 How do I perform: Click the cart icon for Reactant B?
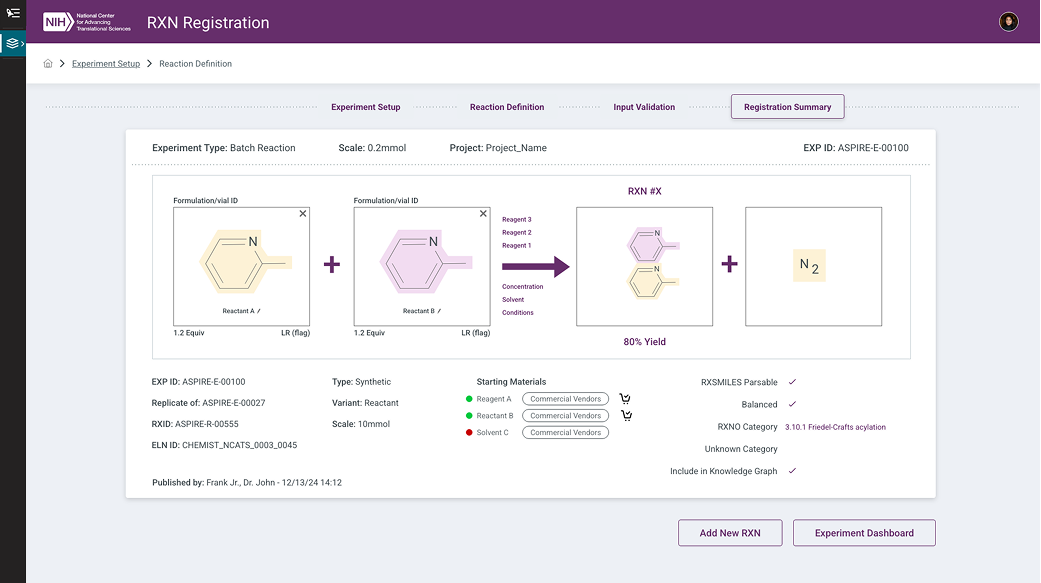pyautogui.click(x=627, y=416)
